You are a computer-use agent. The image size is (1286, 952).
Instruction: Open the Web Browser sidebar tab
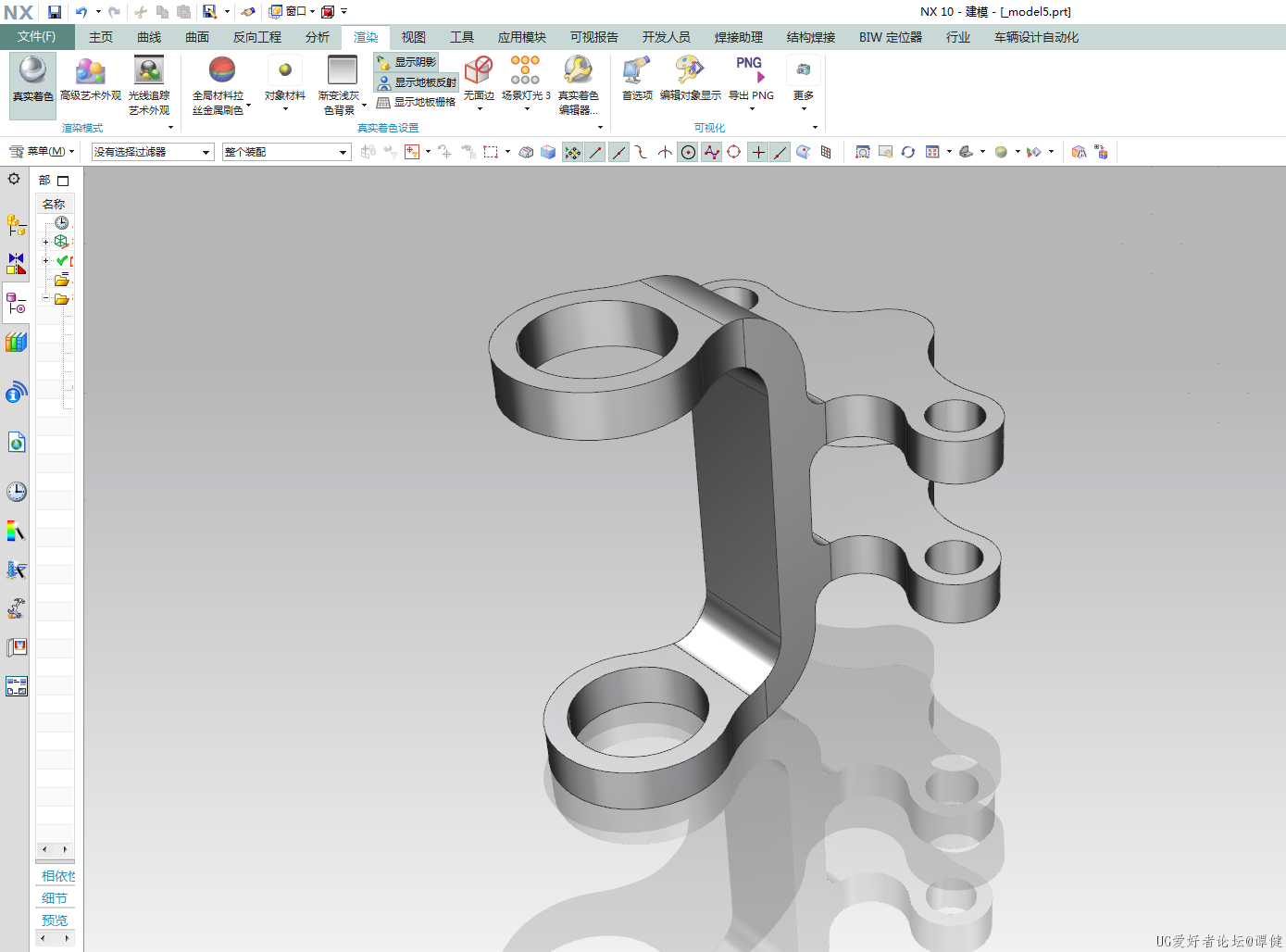[16, 442]
